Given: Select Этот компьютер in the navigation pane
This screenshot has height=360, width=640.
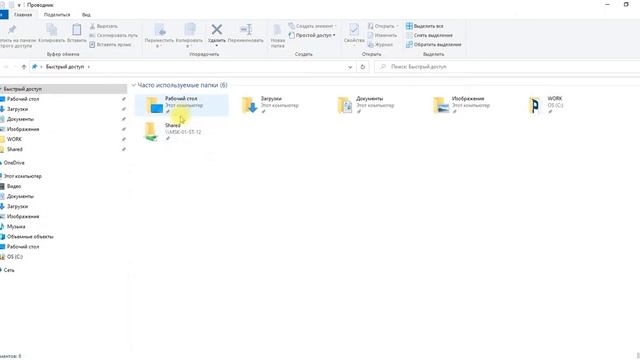Looking at the screenshot, I should [x=22, y=176].
